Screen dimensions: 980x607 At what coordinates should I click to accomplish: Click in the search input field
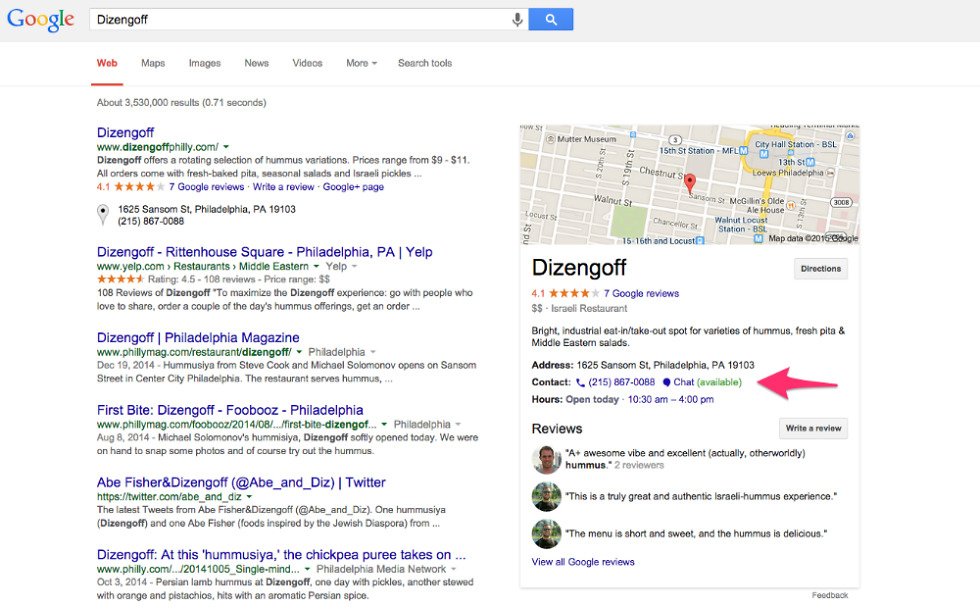click(x=298, y=19)
